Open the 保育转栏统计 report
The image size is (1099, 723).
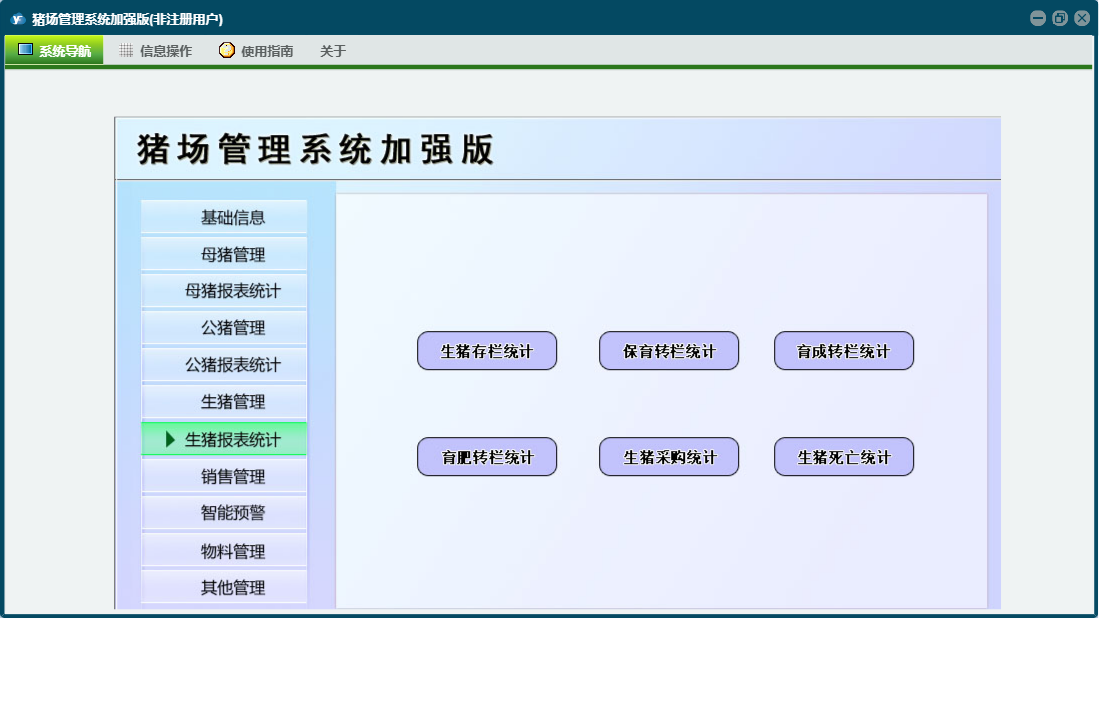tap(669, 351)
